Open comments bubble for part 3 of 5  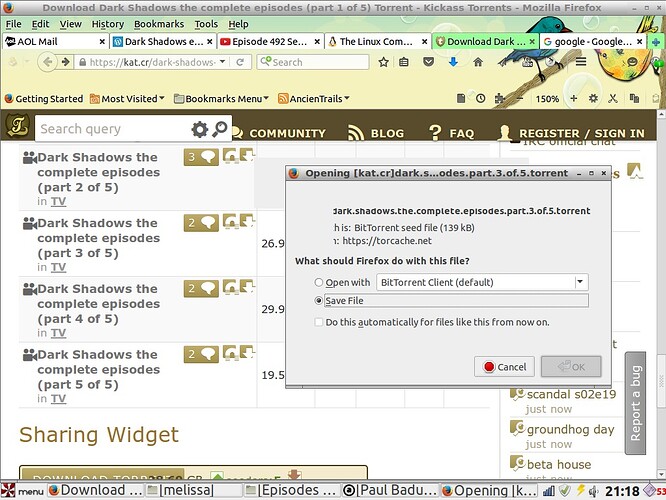tap(201, 223)
